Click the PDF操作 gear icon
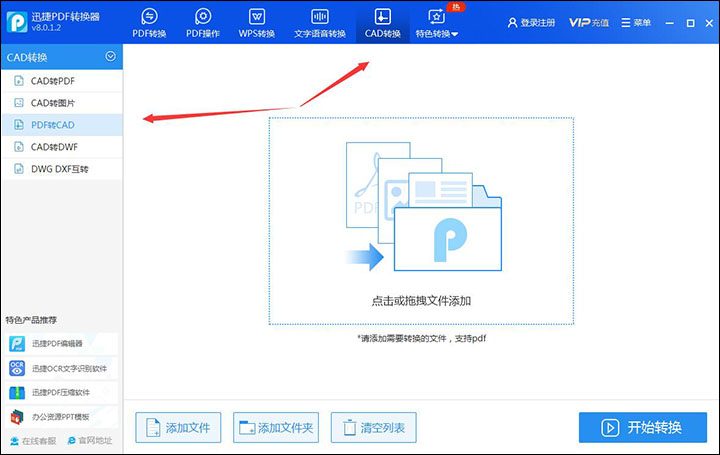Screen dimensions: 720x455 tap(203, 17)
